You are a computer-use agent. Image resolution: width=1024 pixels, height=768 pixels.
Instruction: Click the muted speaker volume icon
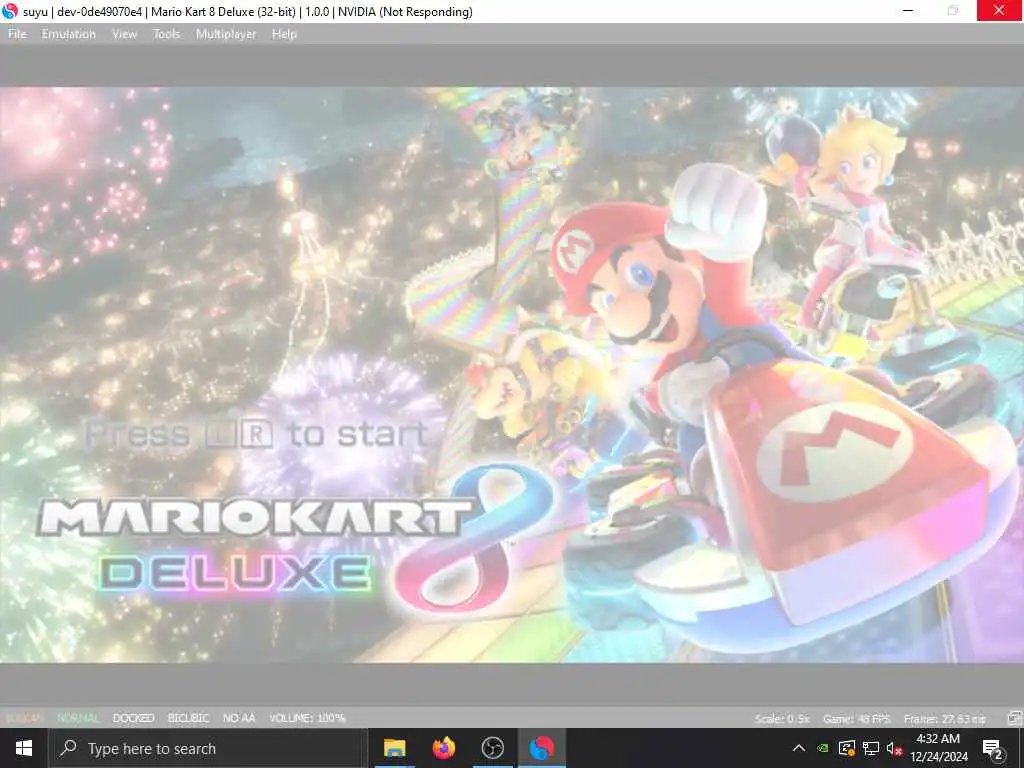click(x=894, y=748)
